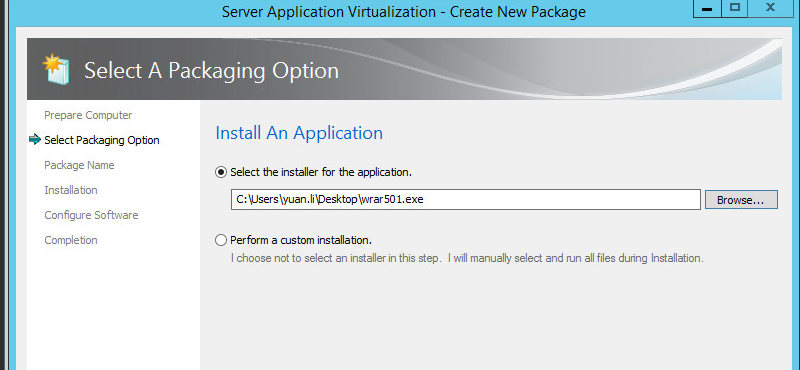This screenshot has width=800, height=370.
Task: Click the package wizard star icon
Action: 56,69
